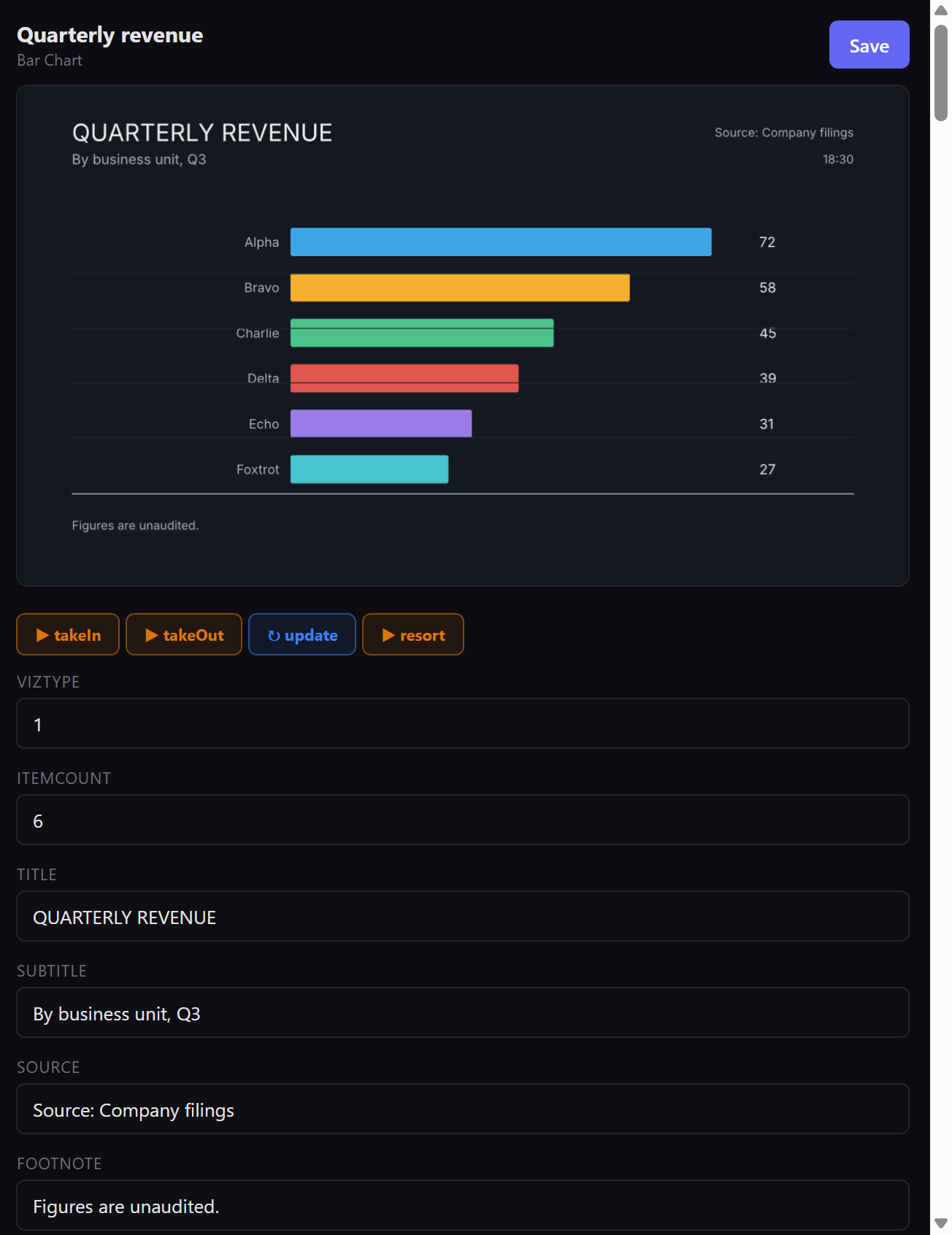Save the Quarterly revenue chart
This screenshot has width=952, height=1235.
tap(869, 45)
